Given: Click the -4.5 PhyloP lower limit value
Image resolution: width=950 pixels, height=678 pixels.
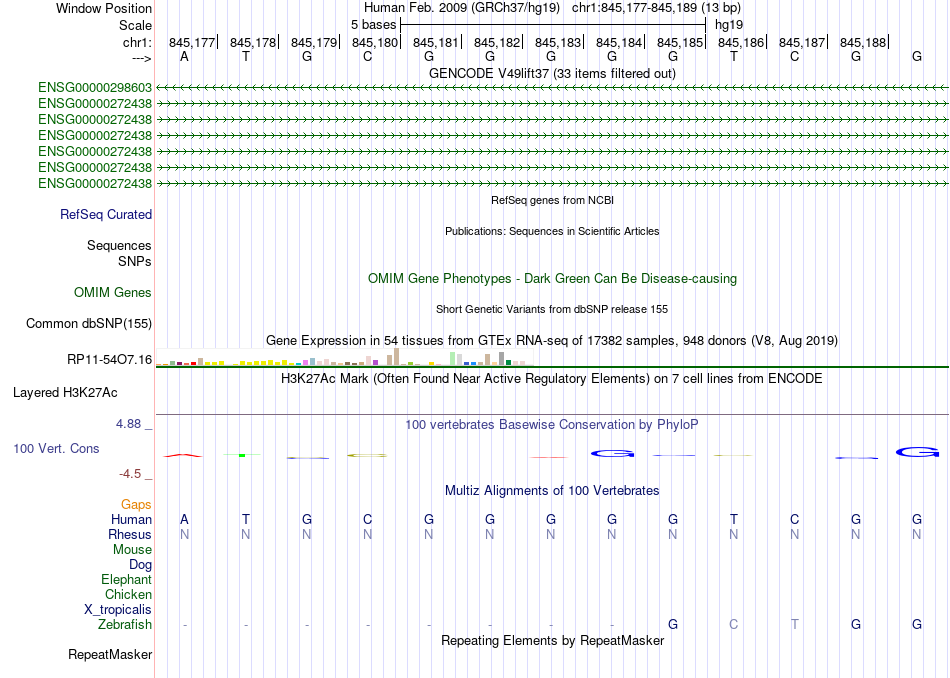Looking at the screenshot, I should 130,474.
